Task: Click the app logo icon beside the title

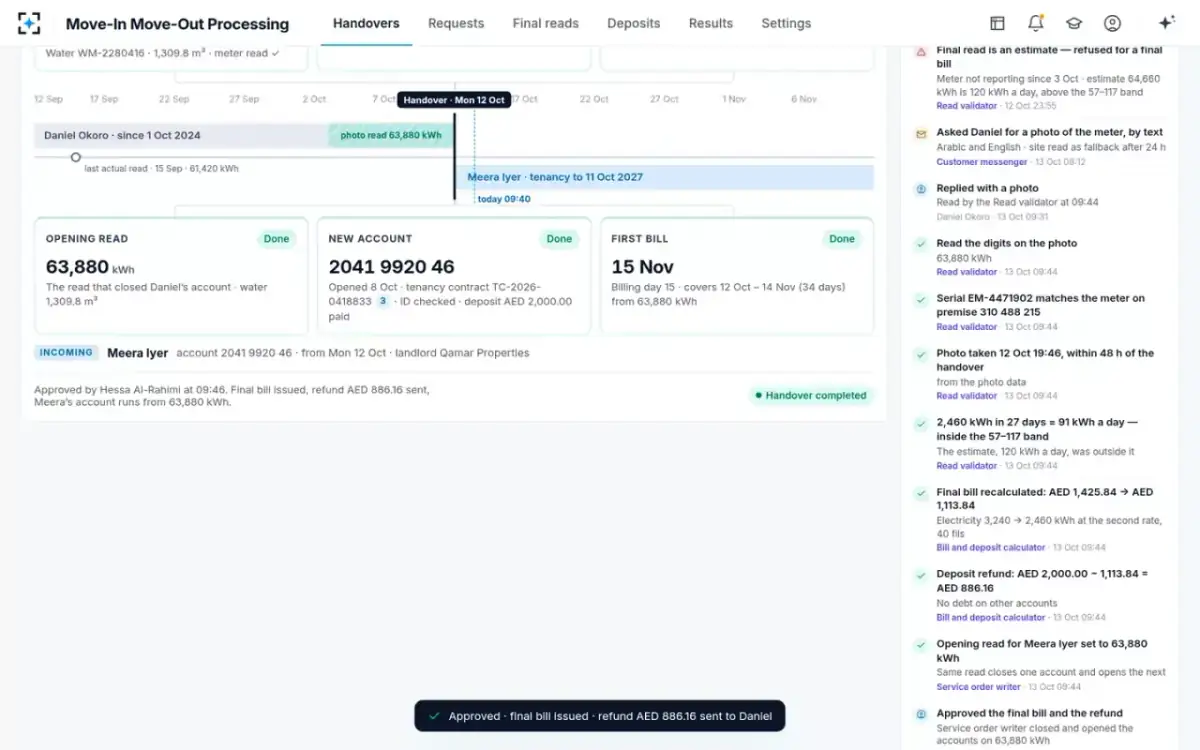Action: pyautogui.click(x=29, y=23)
